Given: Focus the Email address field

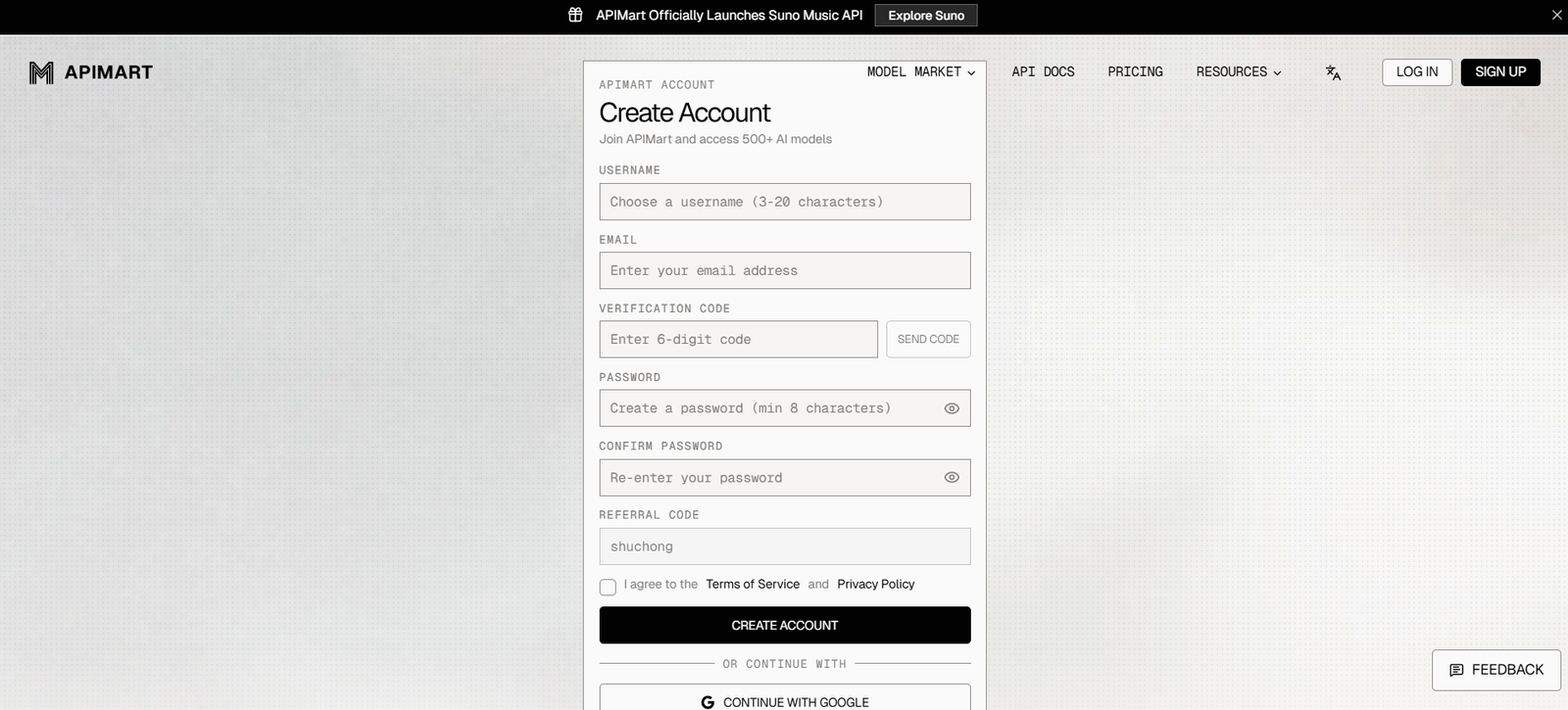Looking at the screenshot, I should pyautogui.click(x=785, y=270).
